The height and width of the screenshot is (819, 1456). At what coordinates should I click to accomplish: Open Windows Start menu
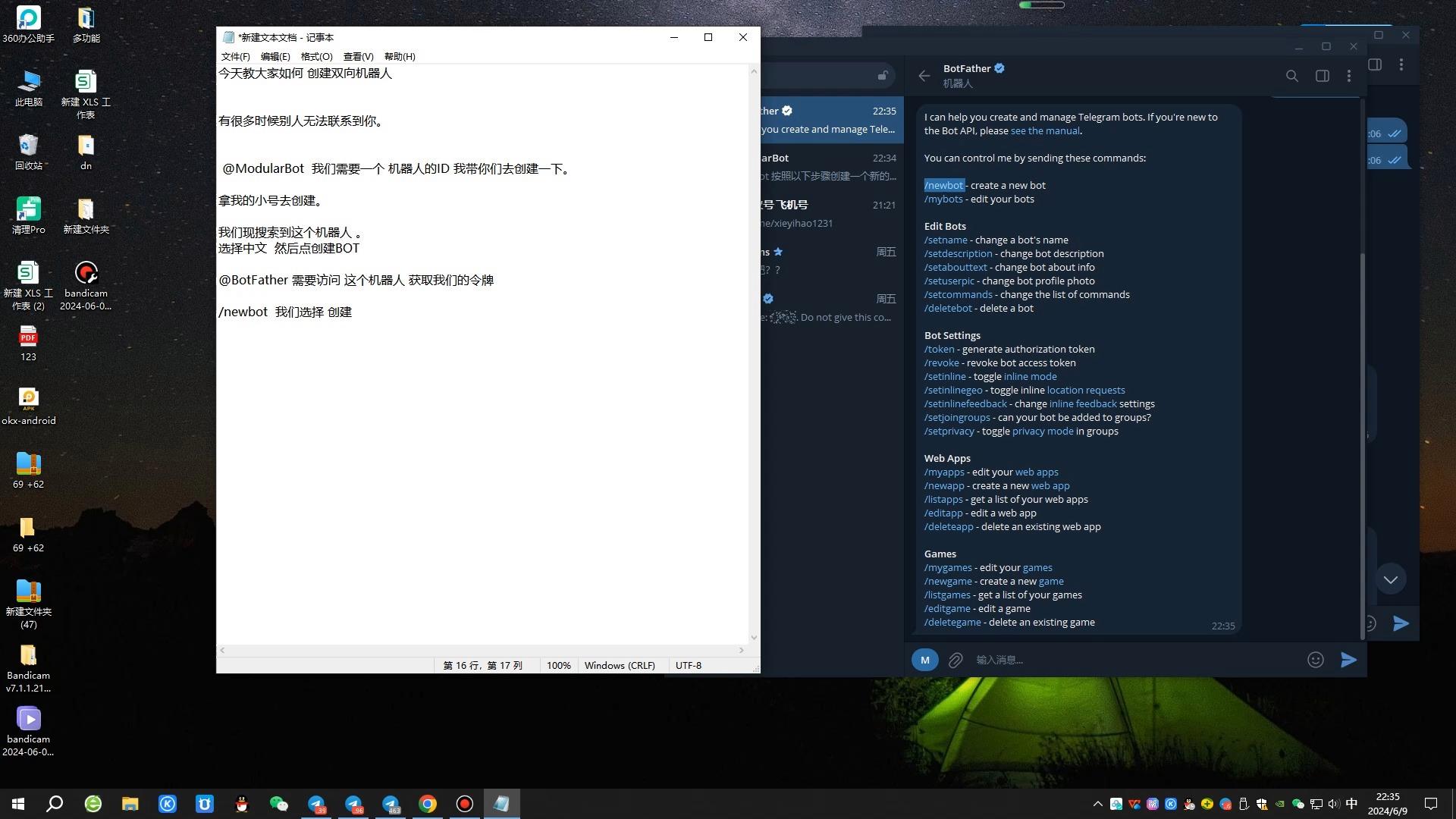18,804
